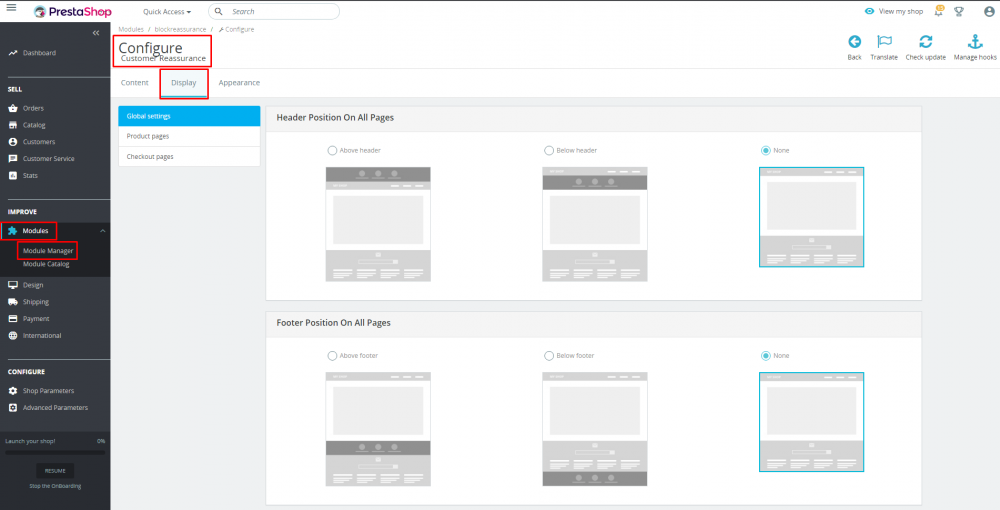Click the Design monitor icon

point(13,285)
